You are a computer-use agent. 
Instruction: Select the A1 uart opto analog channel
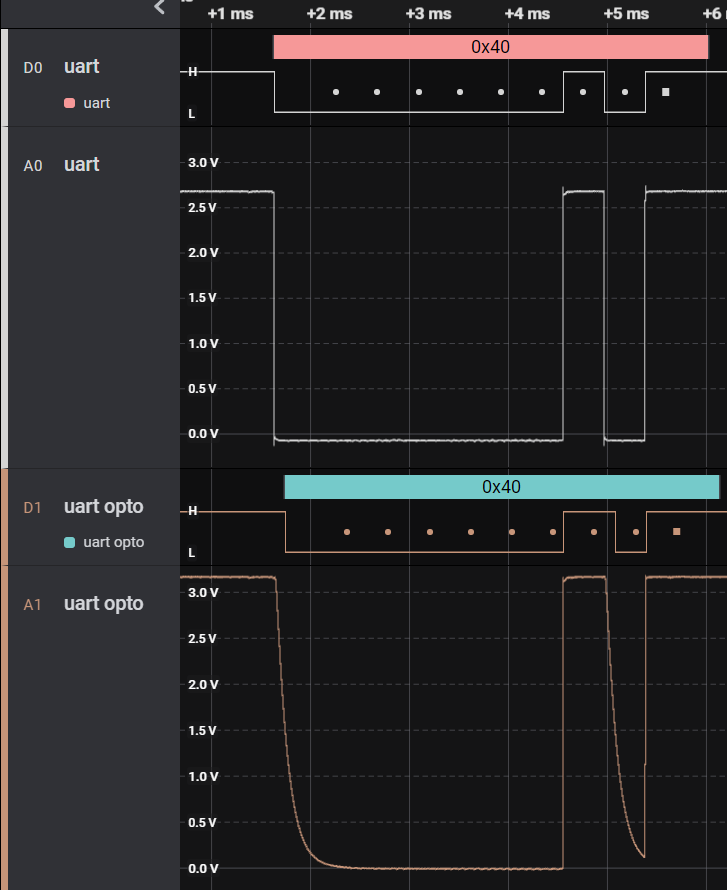pos(104,603)
